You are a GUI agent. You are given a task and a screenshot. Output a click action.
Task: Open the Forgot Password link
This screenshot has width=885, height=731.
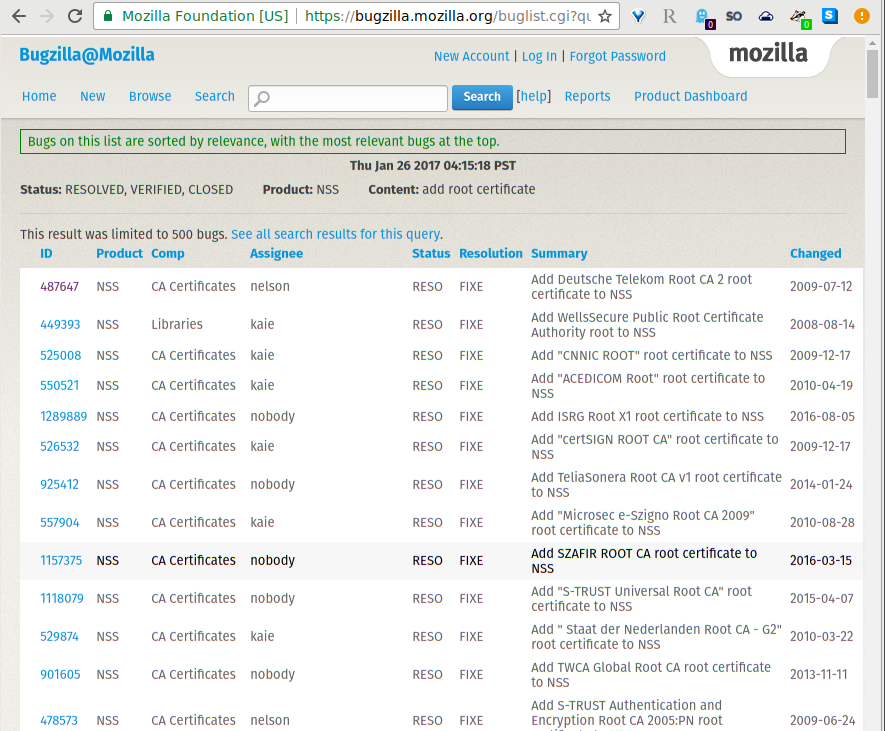click(617, 56)
